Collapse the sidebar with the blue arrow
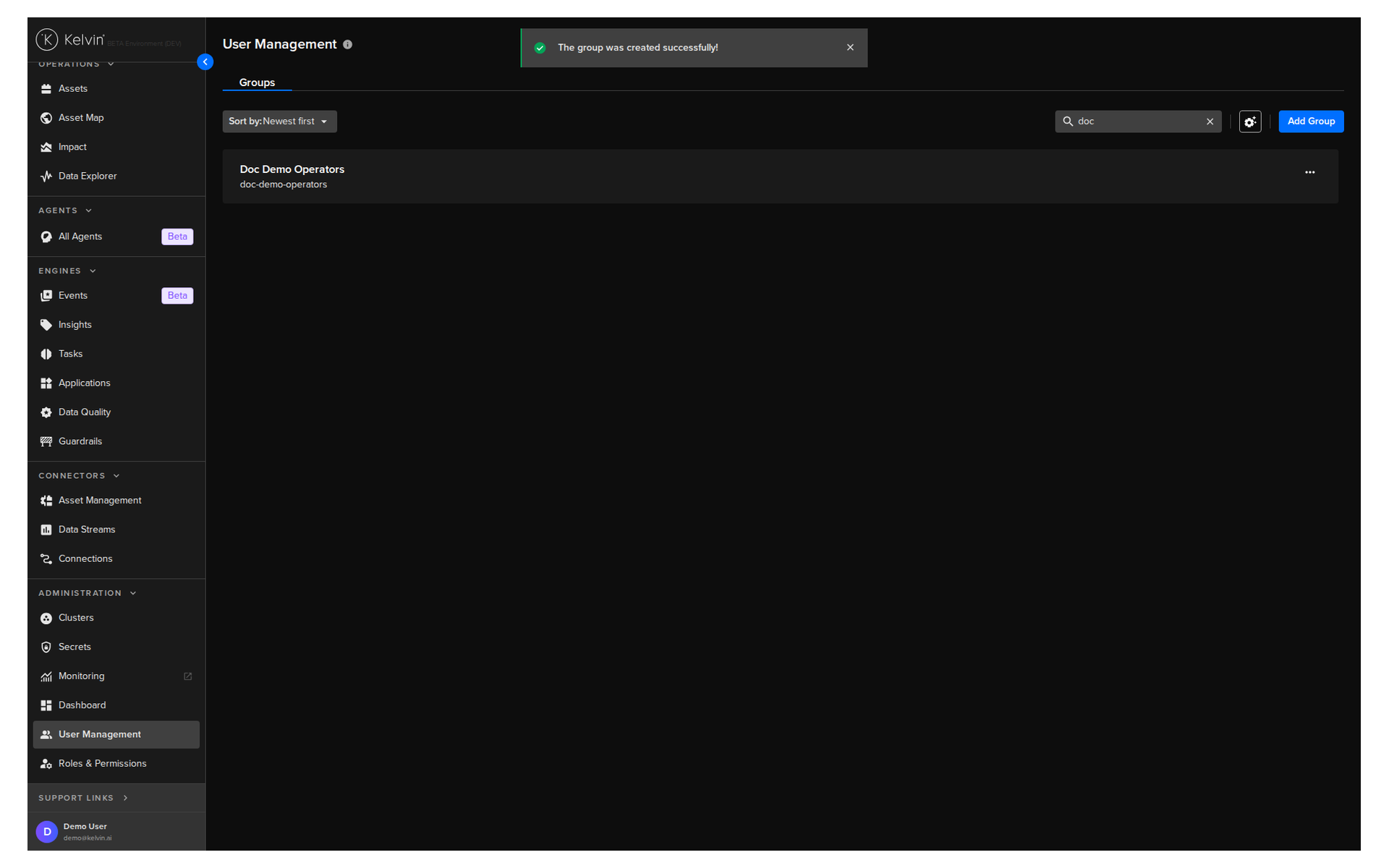 click(205, 62)
